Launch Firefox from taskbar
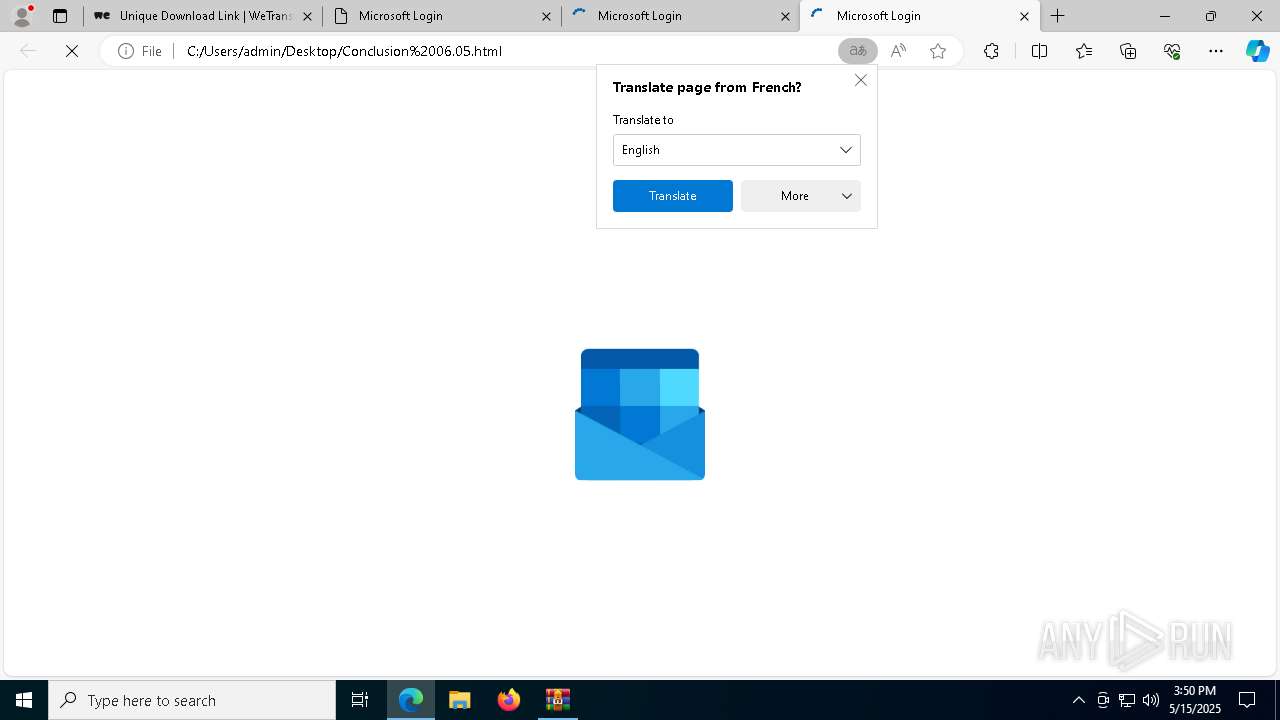Image resolution: width=1280 pixels, height=720 pixels. [509, 700]
